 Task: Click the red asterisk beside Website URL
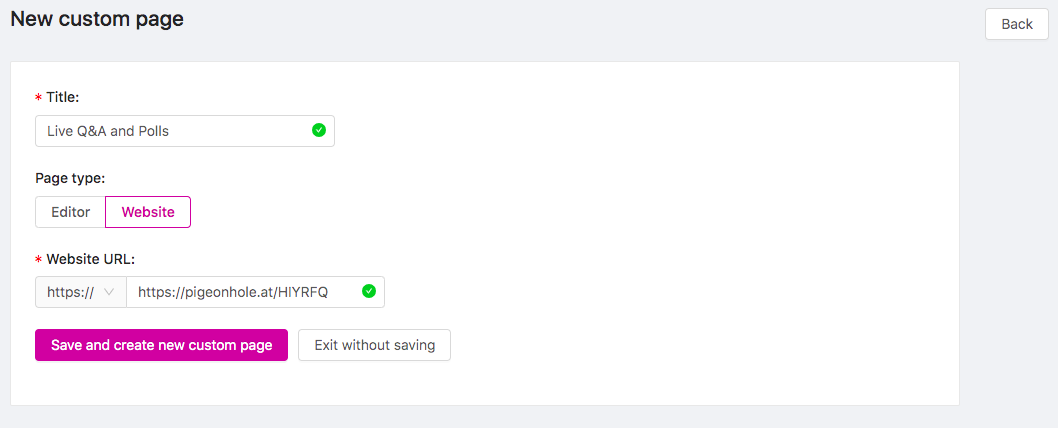point(38,260)
